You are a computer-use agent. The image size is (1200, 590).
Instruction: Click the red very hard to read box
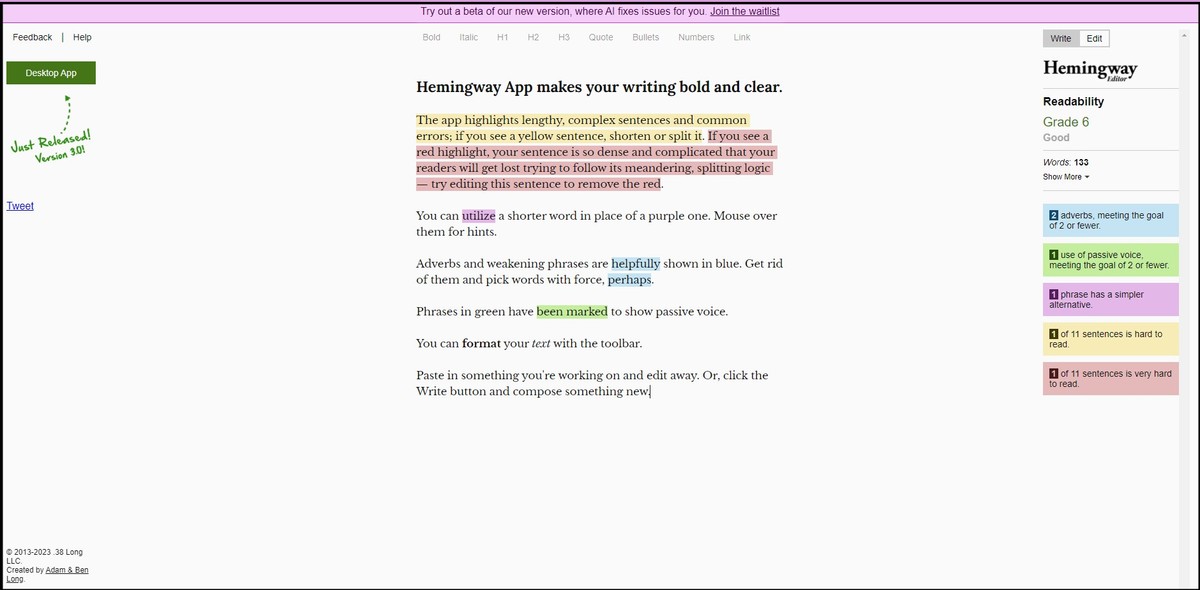(x=1110, y=378)
